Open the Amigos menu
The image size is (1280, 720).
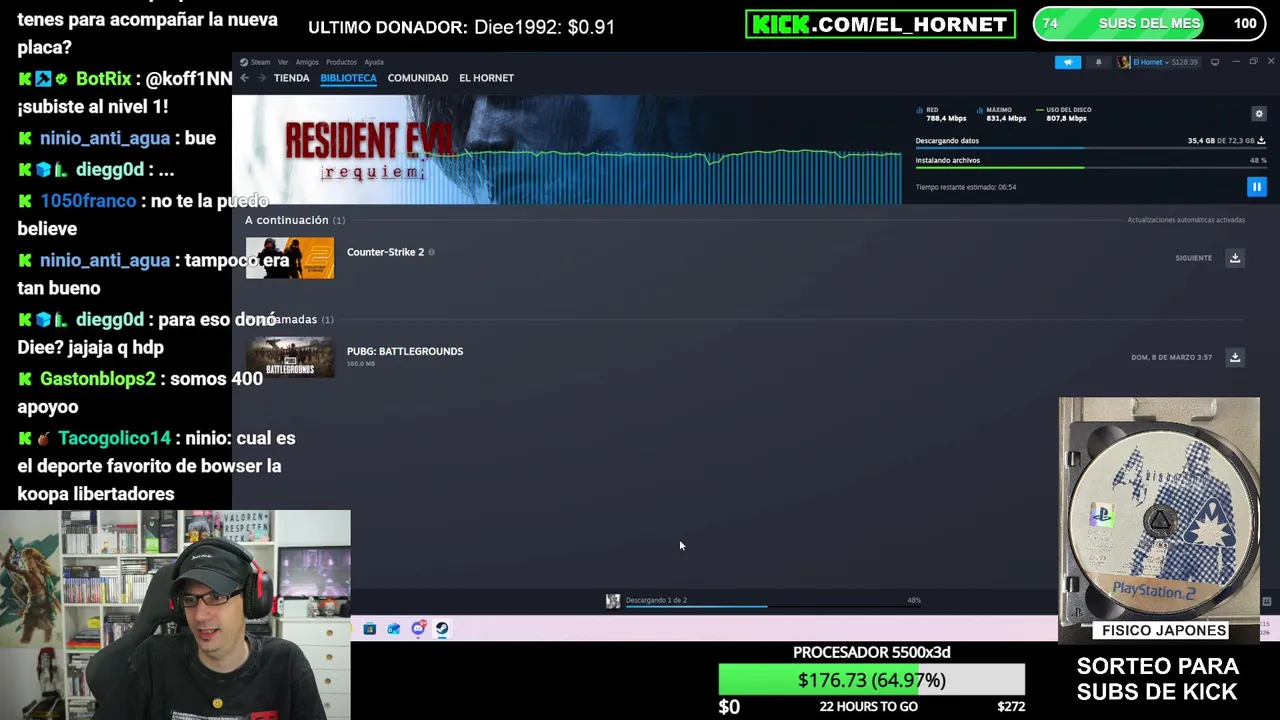click(307, 62)
